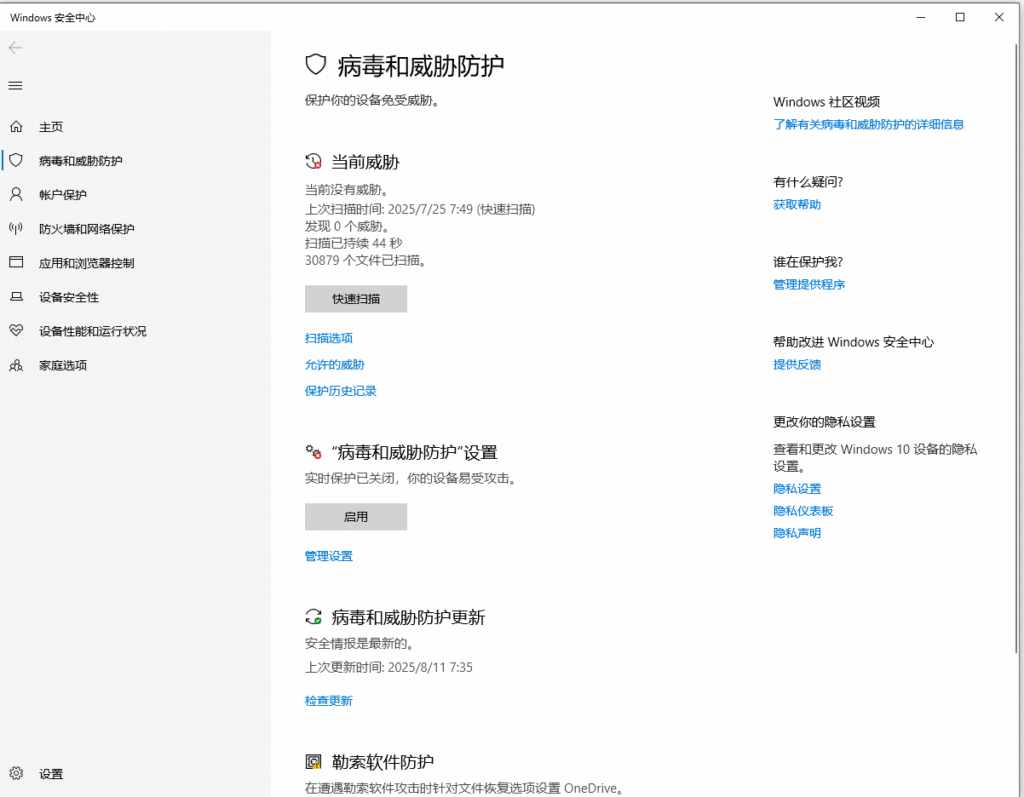The width and height of the screenshot is (1024, 797).
Task: Click the family icon for 家庭选项
Action: [16, 365]
